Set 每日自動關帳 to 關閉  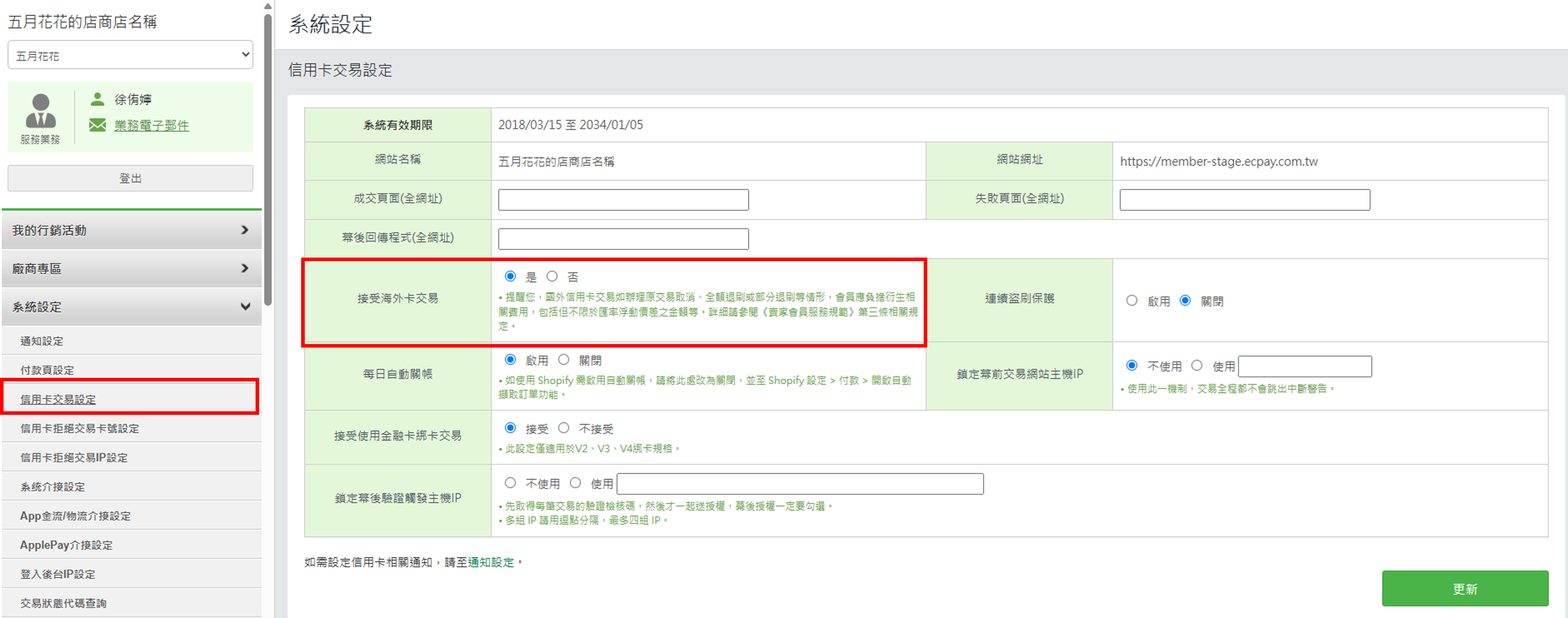point(563,360)
